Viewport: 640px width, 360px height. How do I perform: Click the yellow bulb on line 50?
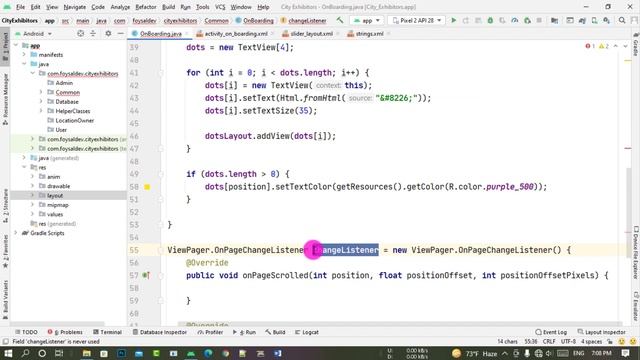147,187
